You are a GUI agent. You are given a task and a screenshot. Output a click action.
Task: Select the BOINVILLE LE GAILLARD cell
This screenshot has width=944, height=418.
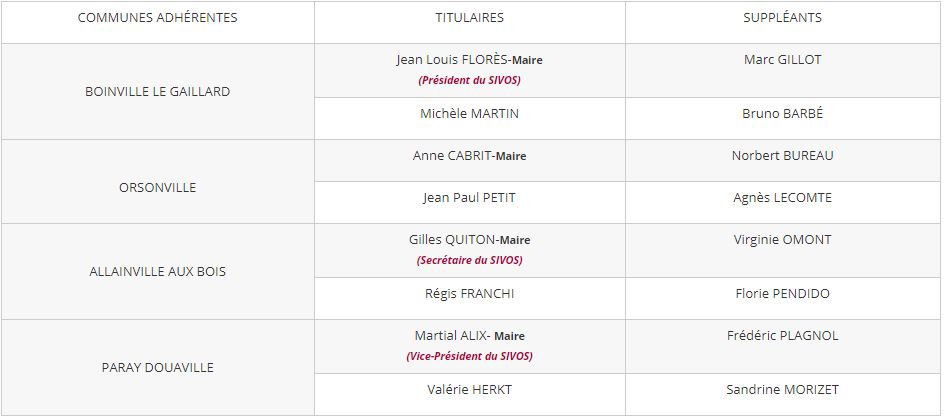pos(157,91)
